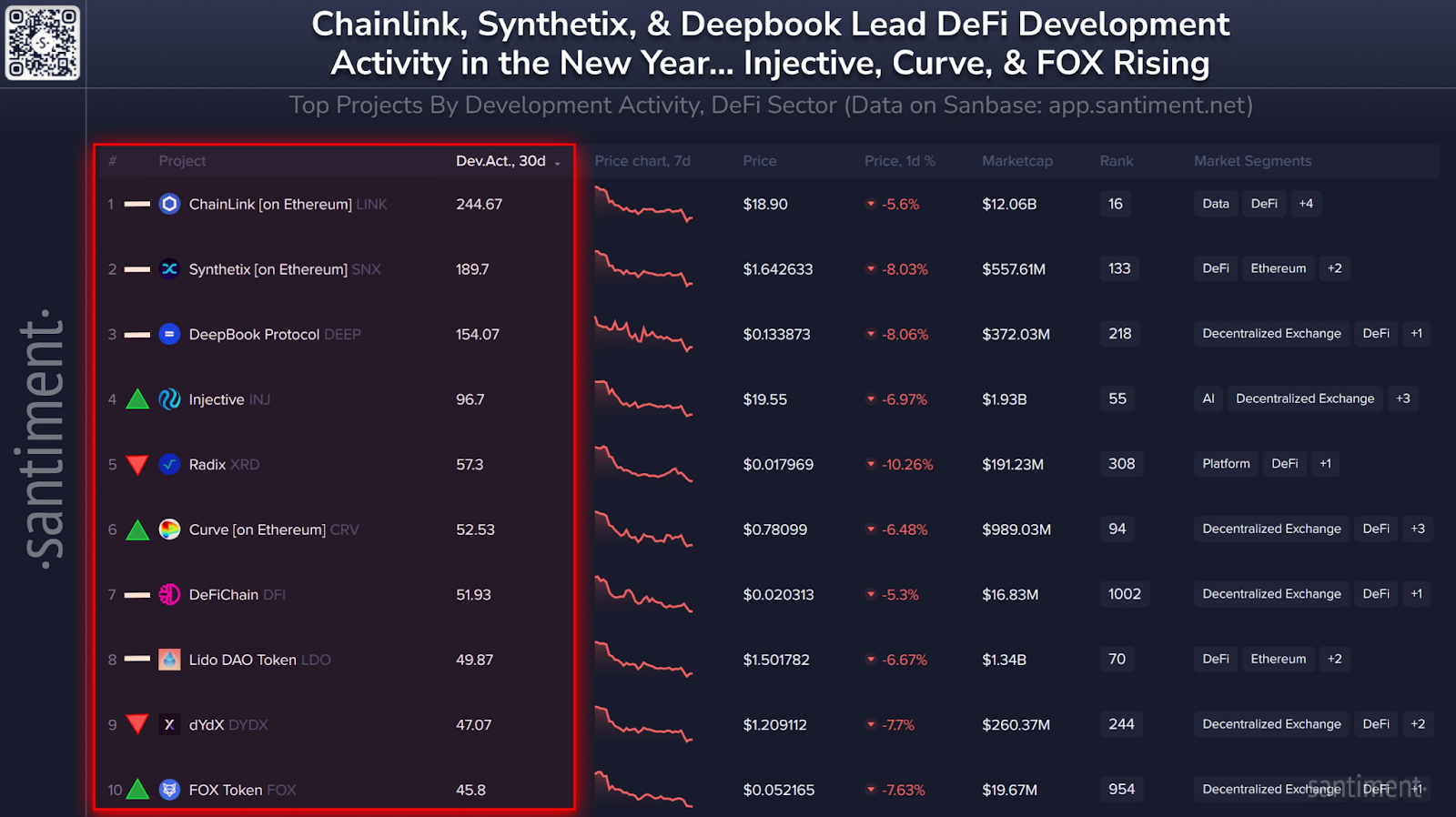Viewport: 1456px width, 817px height.
Task: Click the Injective project logo icon
Action: [169, 398]
